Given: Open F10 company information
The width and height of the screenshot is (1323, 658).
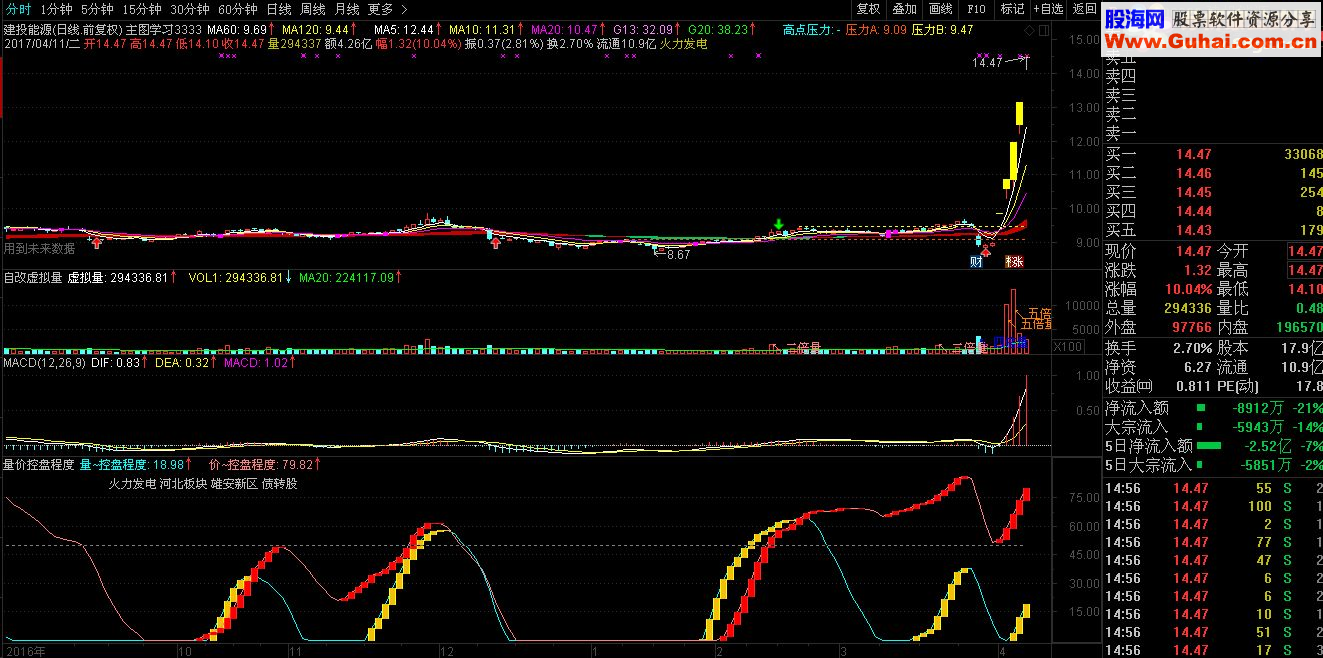Looking at the screenshot, I should [976, 9].
